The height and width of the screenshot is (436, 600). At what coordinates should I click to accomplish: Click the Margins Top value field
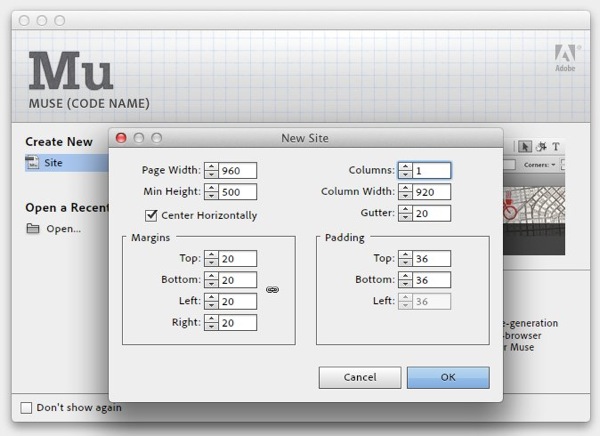point(238,258)
